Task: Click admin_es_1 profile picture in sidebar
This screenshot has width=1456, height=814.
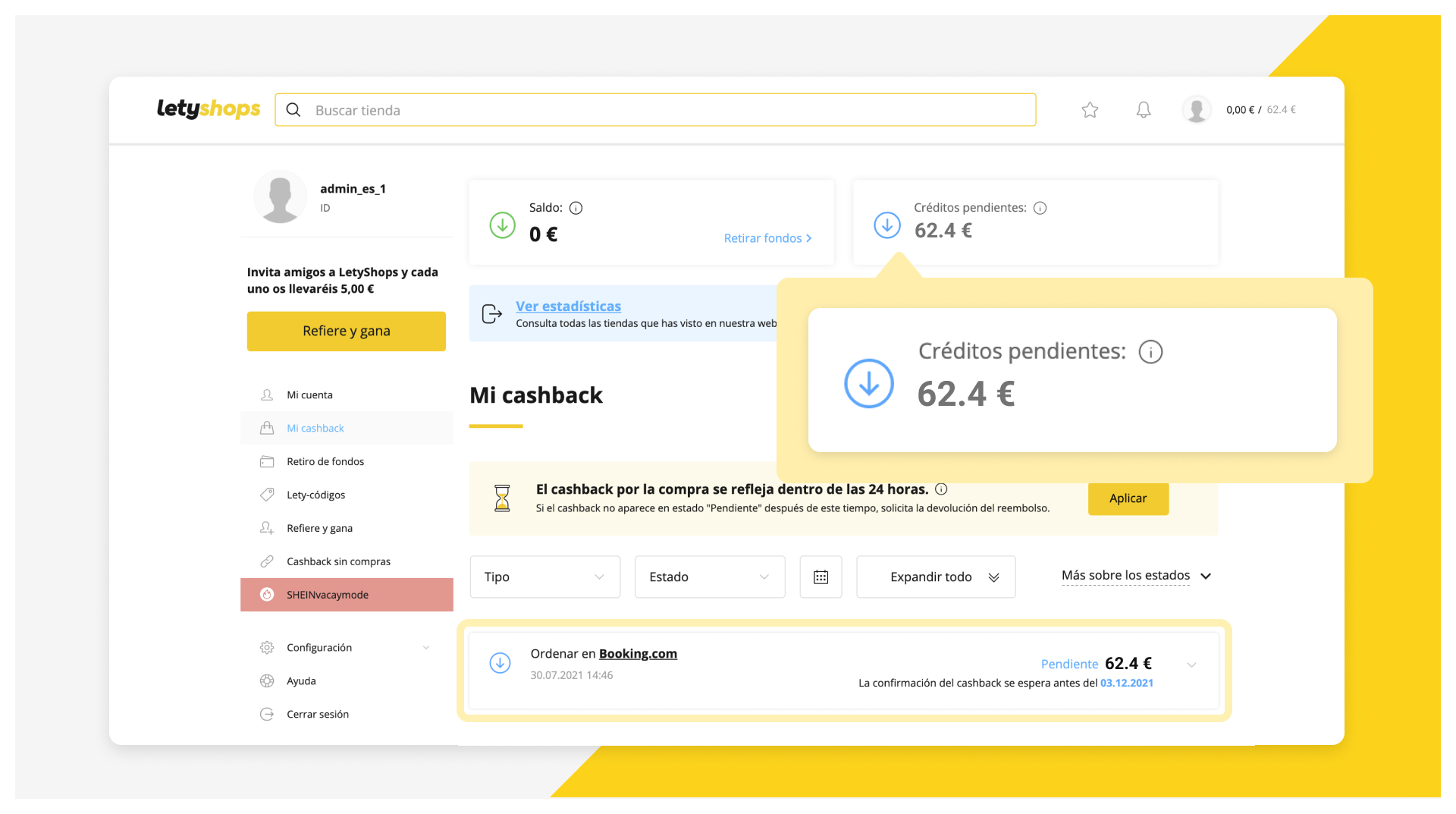Action: [280, 196]
